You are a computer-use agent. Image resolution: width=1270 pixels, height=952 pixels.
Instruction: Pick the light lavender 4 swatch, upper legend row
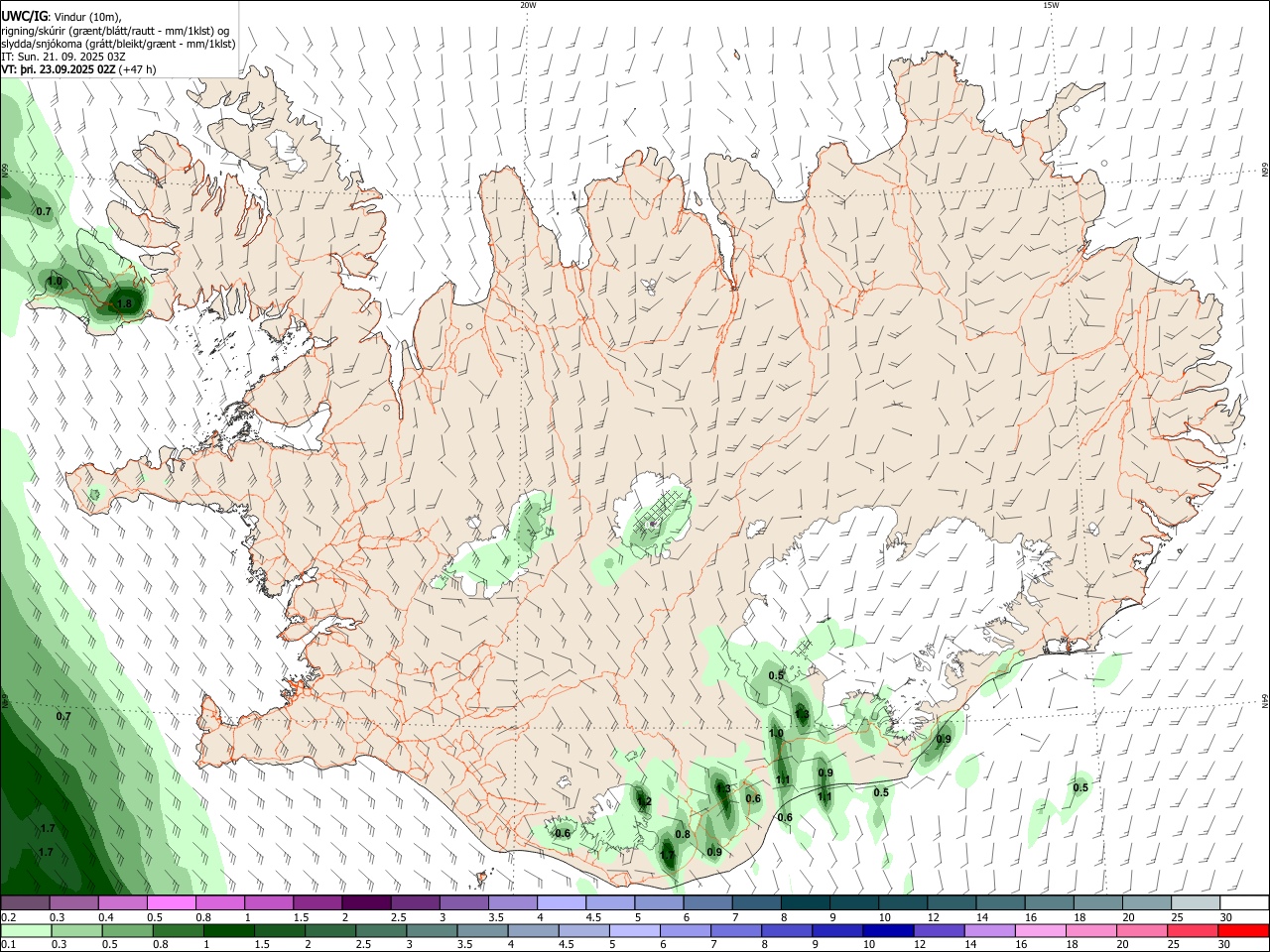[561, 903]
